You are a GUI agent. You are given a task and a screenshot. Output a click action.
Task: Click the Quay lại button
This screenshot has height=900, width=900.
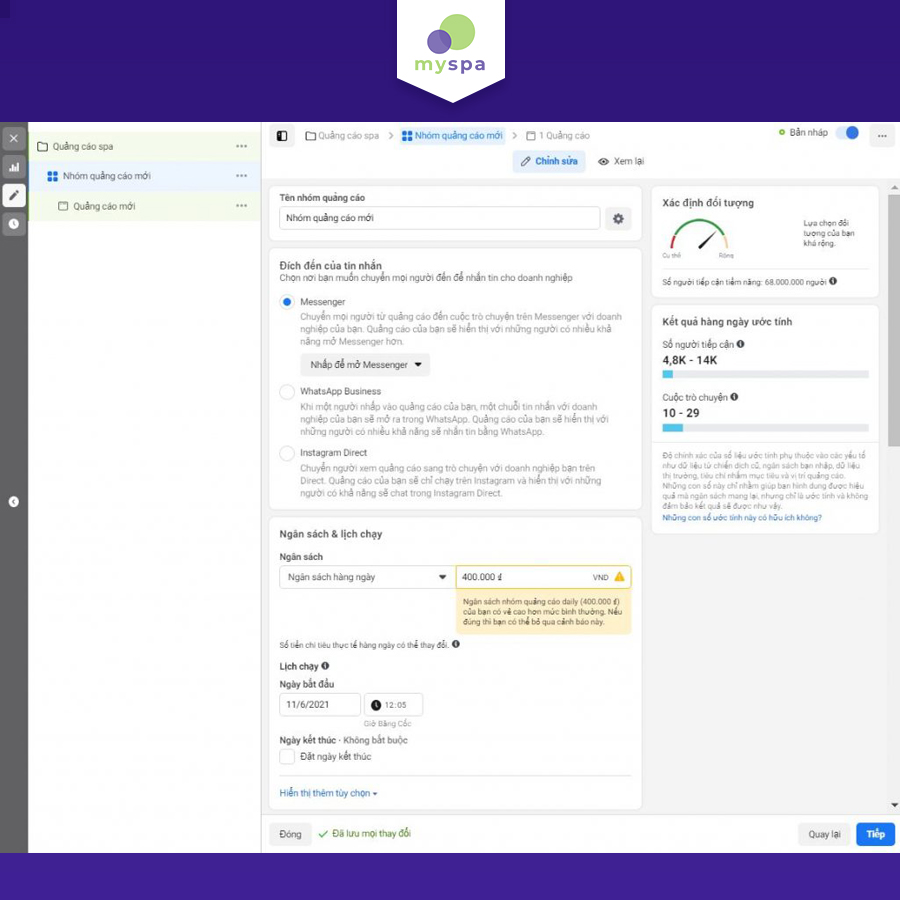point(824,834)
